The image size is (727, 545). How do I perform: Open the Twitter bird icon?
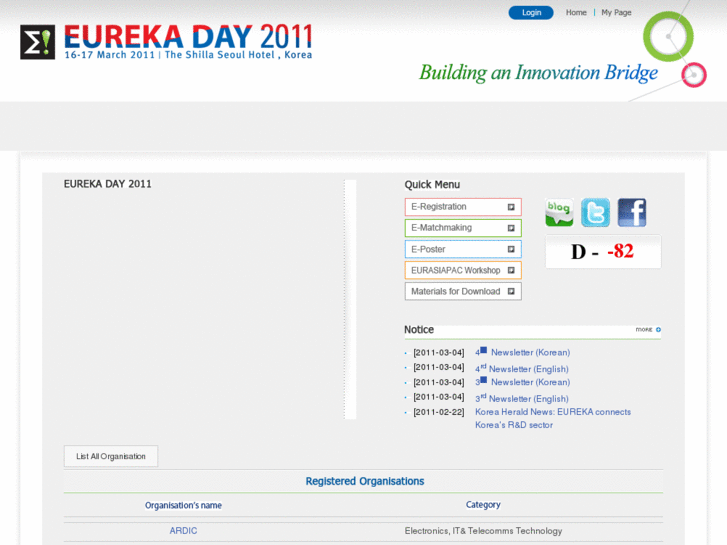pyautogui.click(x=595, y=213)
